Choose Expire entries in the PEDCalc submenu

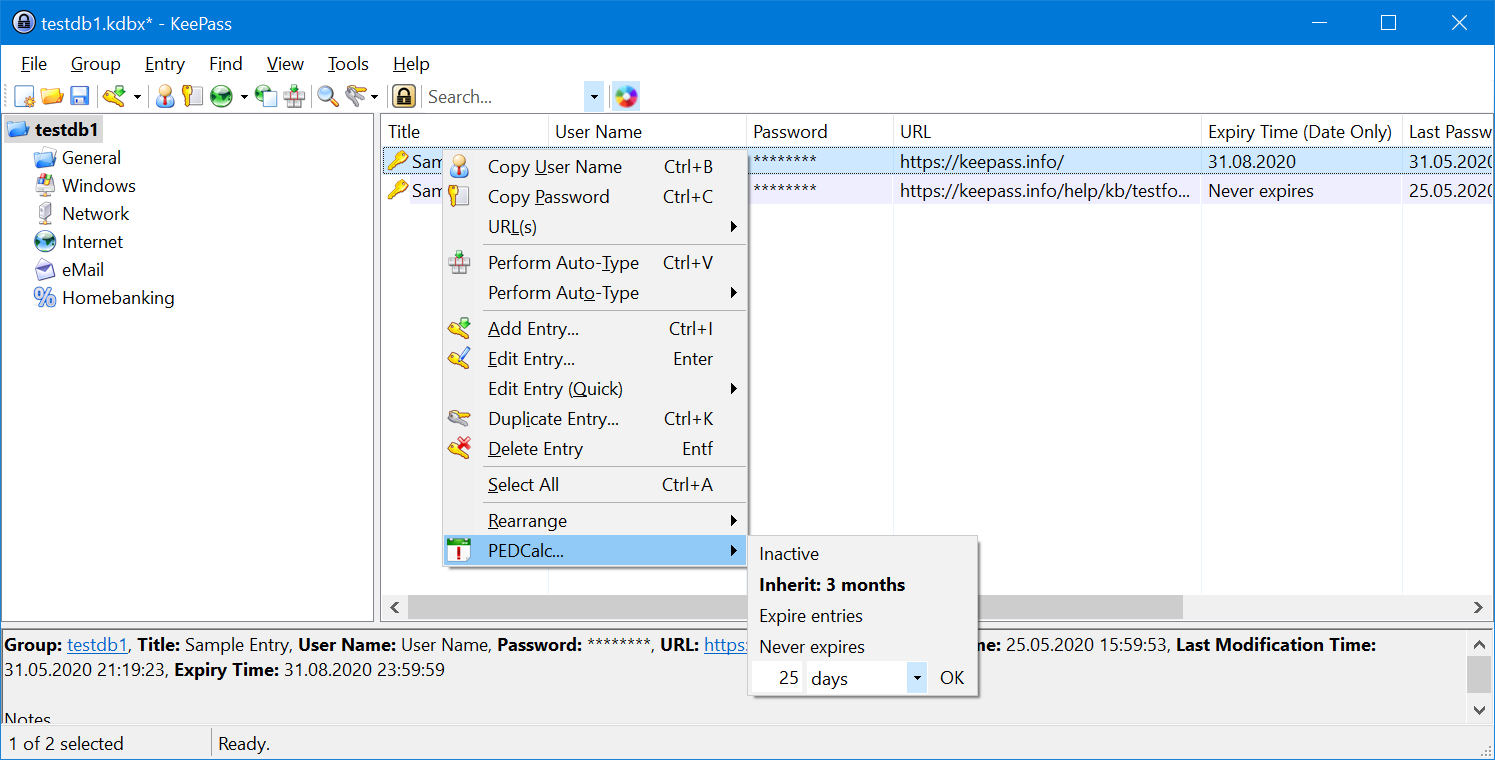tap(862, 616)
